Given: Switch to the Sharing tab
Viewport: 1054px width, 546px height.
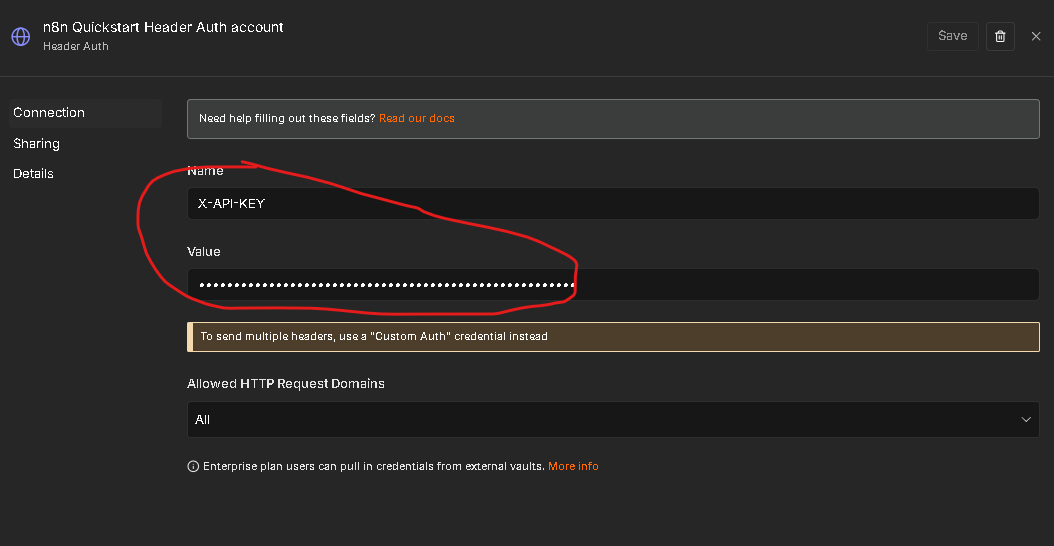Looking at the screenshot, I should point(36,144).
